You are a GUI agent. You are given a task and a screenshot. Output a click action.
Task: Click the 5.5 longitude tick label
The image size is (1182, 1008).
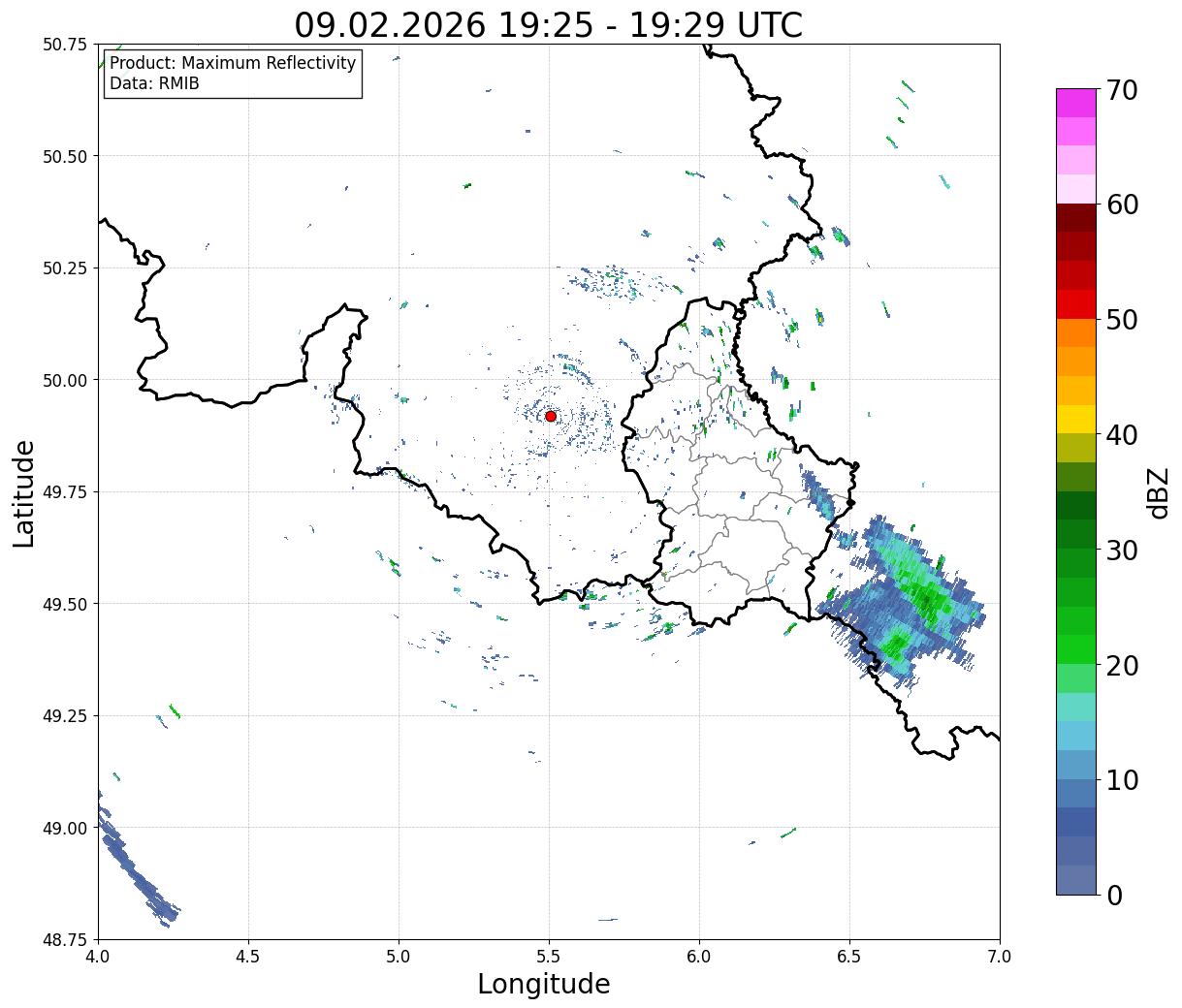pos(549,956)
